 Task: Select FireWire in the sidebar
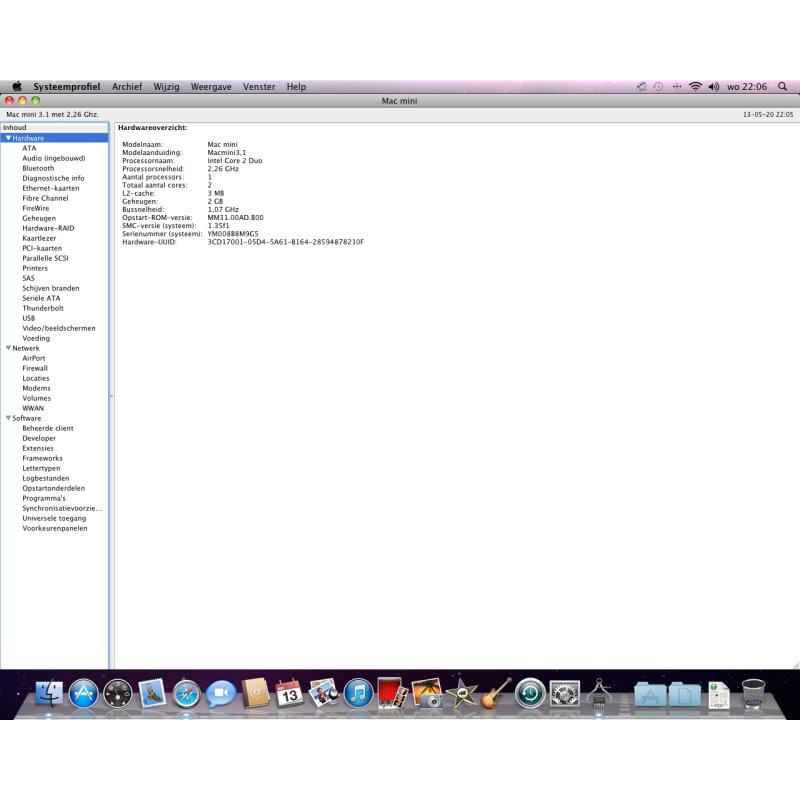[36, 208]
